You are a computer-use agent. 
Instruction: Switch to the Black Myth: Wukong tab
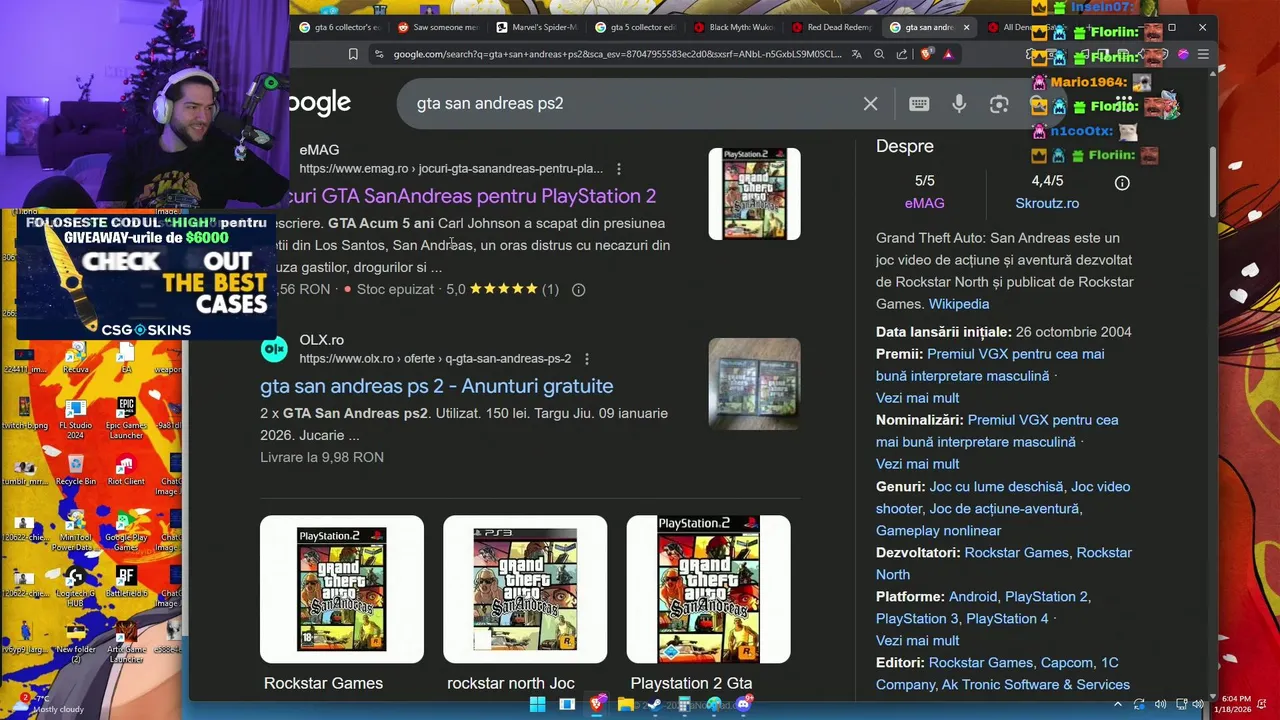[x=734, y=27]
